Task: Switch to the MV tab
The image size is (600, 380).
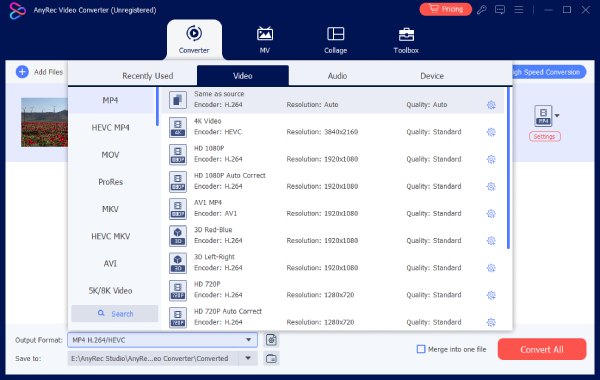Action: click(265, 40)
